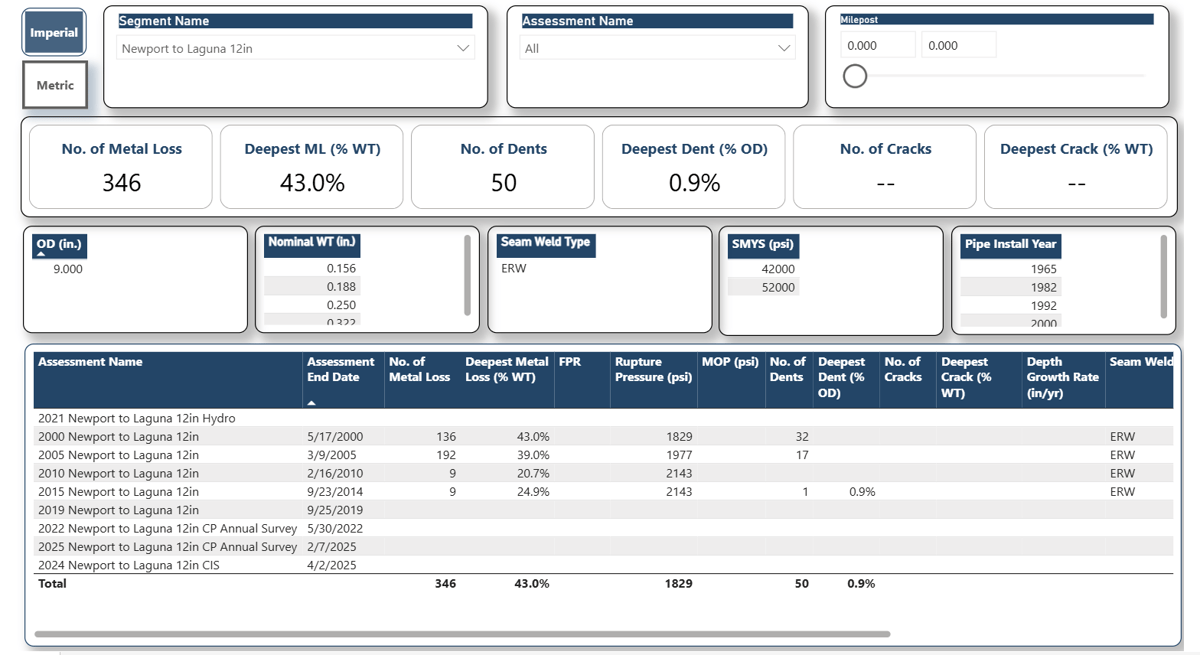Select ERW under Seam Weld Type

click(x=514, y=269)
